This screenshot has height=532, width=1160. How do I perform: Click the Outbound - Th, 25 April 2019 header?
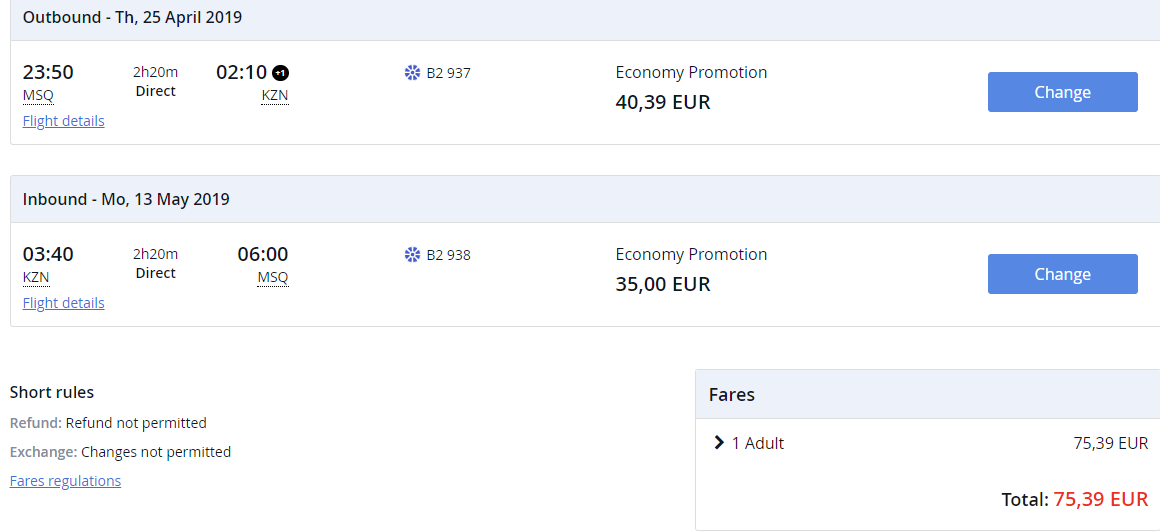click(x=132, y=18)
